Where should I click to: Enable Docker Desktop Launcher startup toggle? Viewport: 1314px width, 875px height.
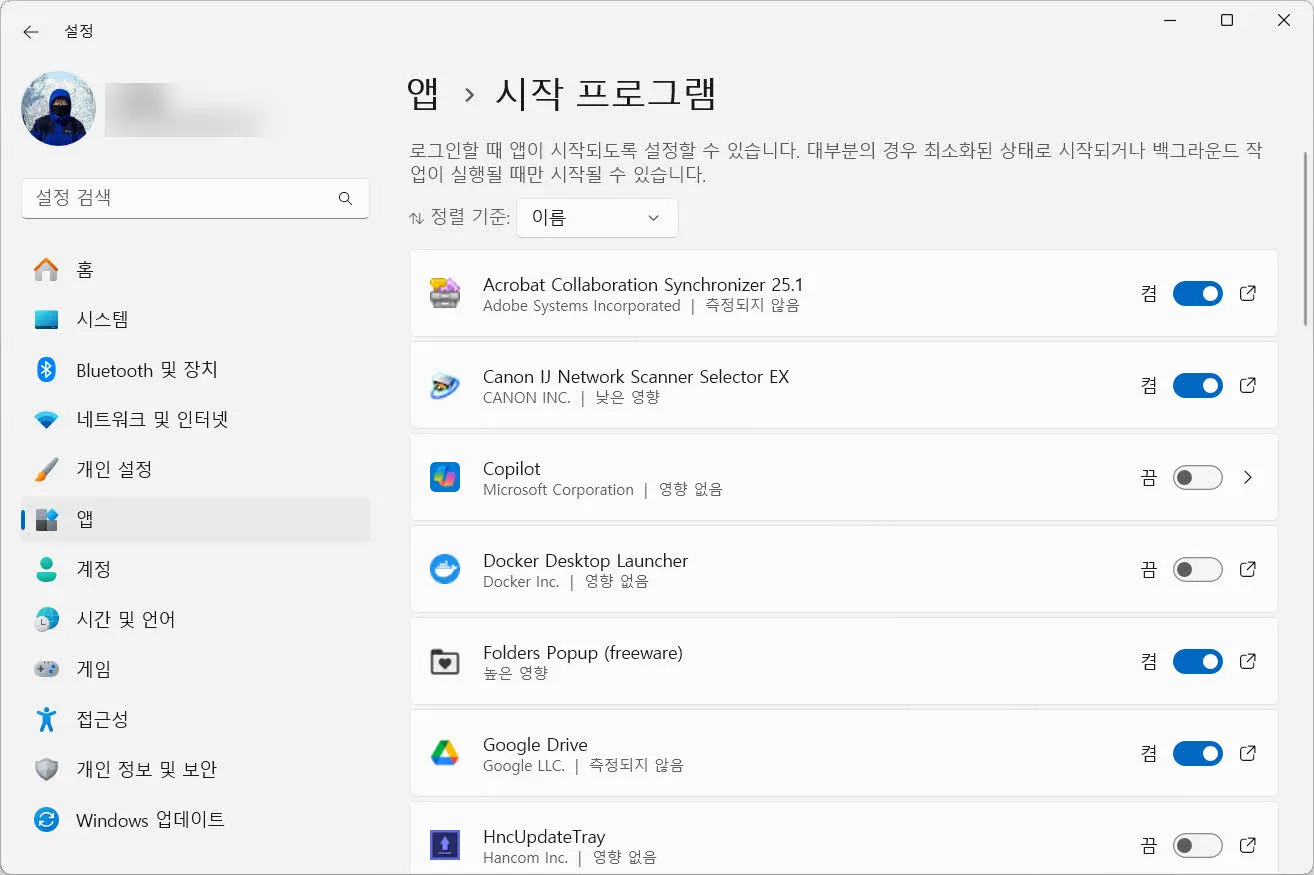1197,569
